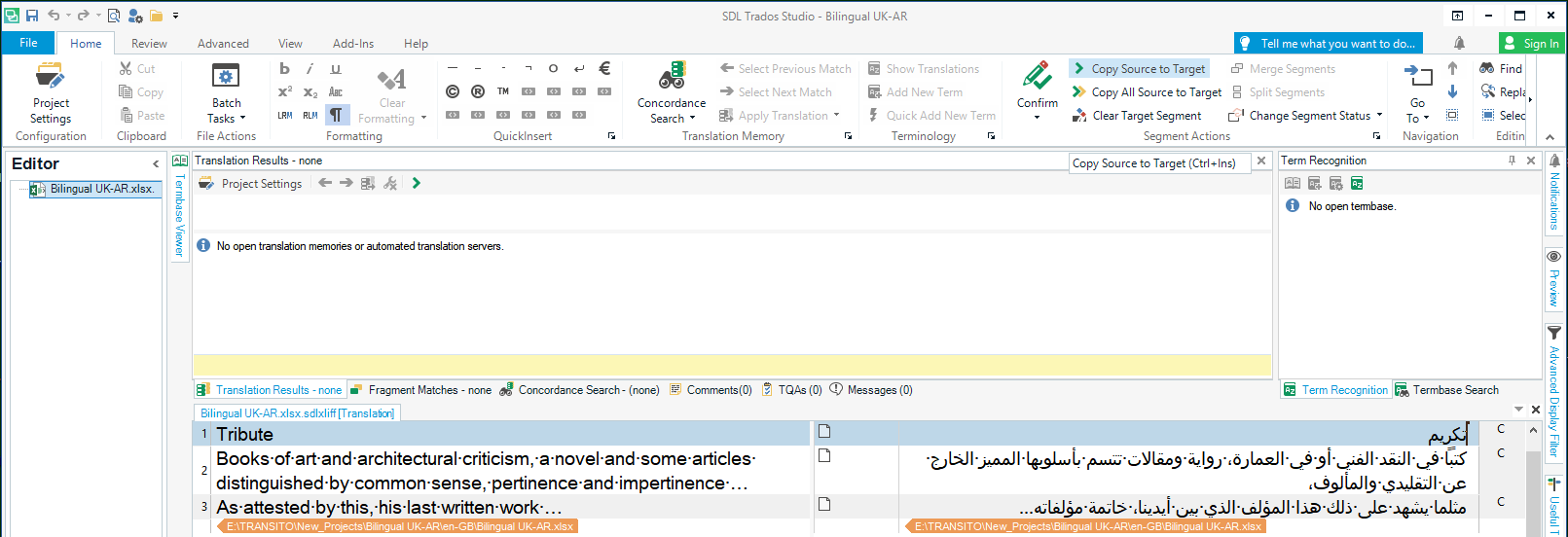Viewport: 1568px width, 537px height.
Task: Click Tell me what you want to do box
Action: coord(1329,43)
